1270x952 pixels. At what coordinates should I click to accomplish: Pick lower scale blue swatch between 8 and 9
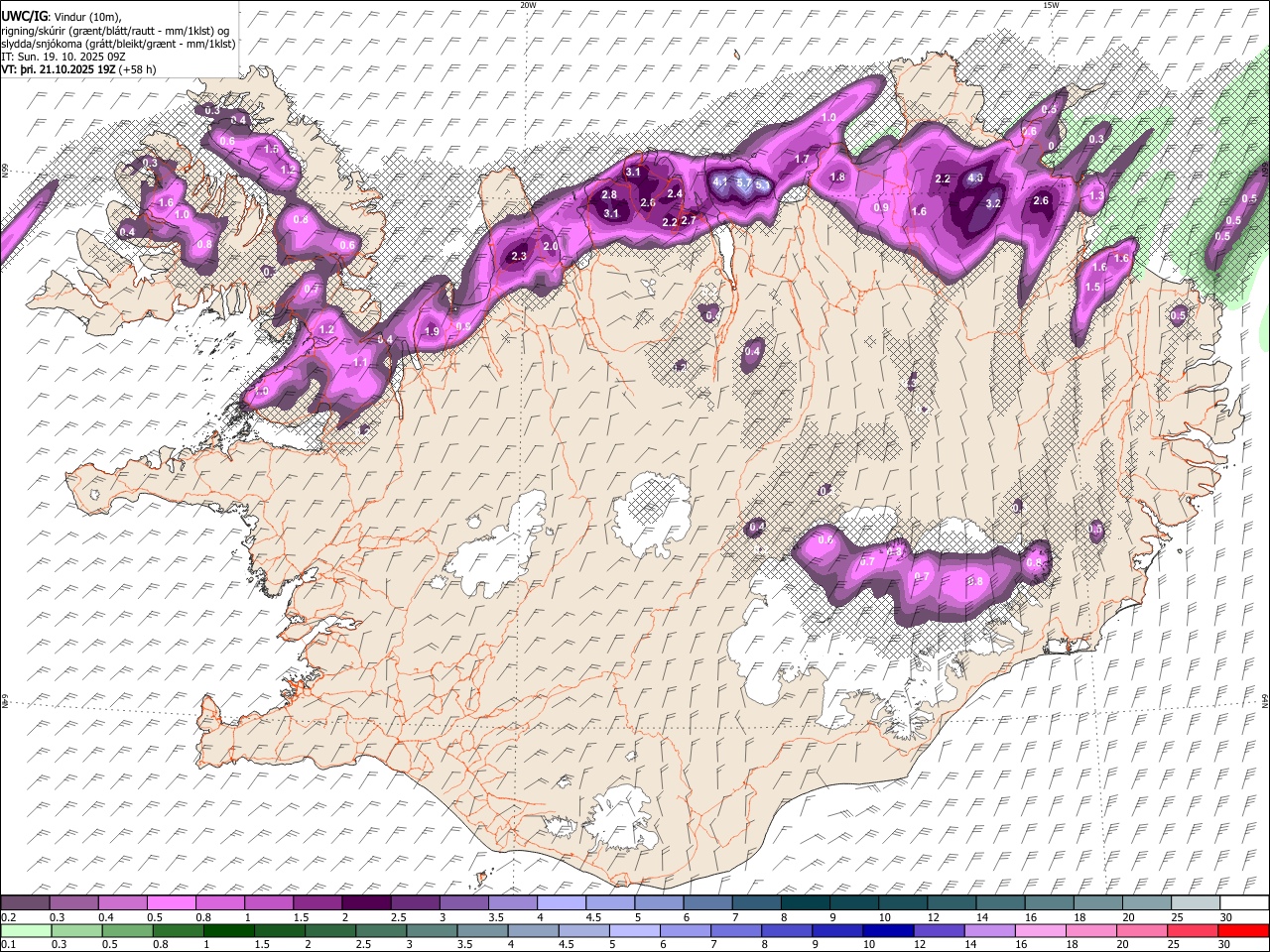[787, 930]
